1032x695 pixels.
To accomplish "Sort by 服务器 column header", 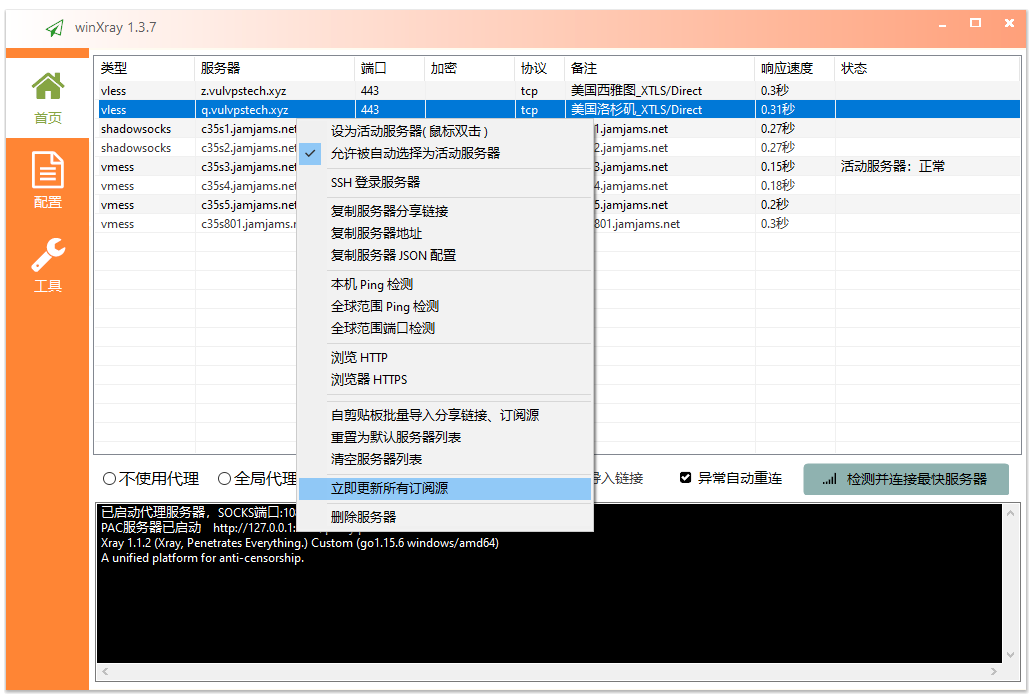I will pos(274,68).
